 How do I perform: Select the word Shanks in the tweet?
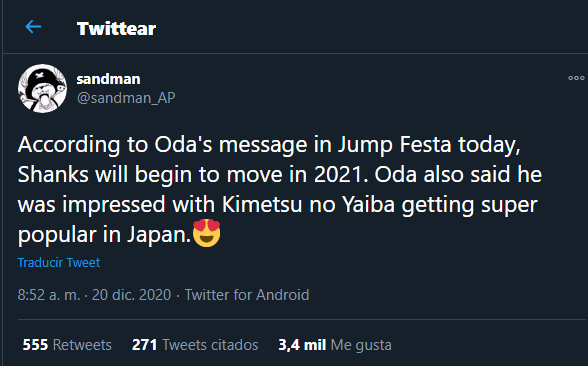(53, 175)
